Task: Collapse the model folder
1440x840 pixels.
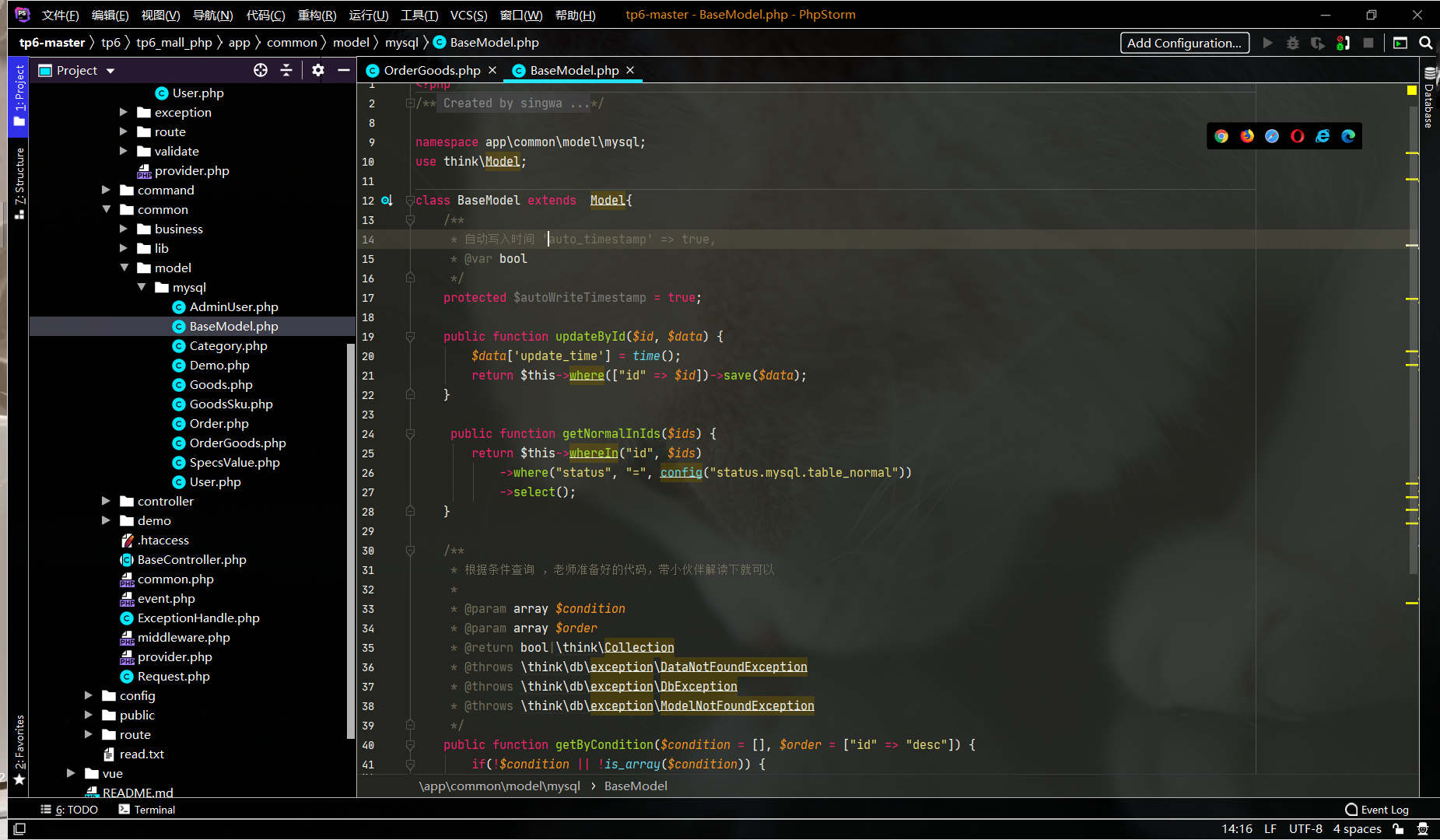Action: coord(124,268)
